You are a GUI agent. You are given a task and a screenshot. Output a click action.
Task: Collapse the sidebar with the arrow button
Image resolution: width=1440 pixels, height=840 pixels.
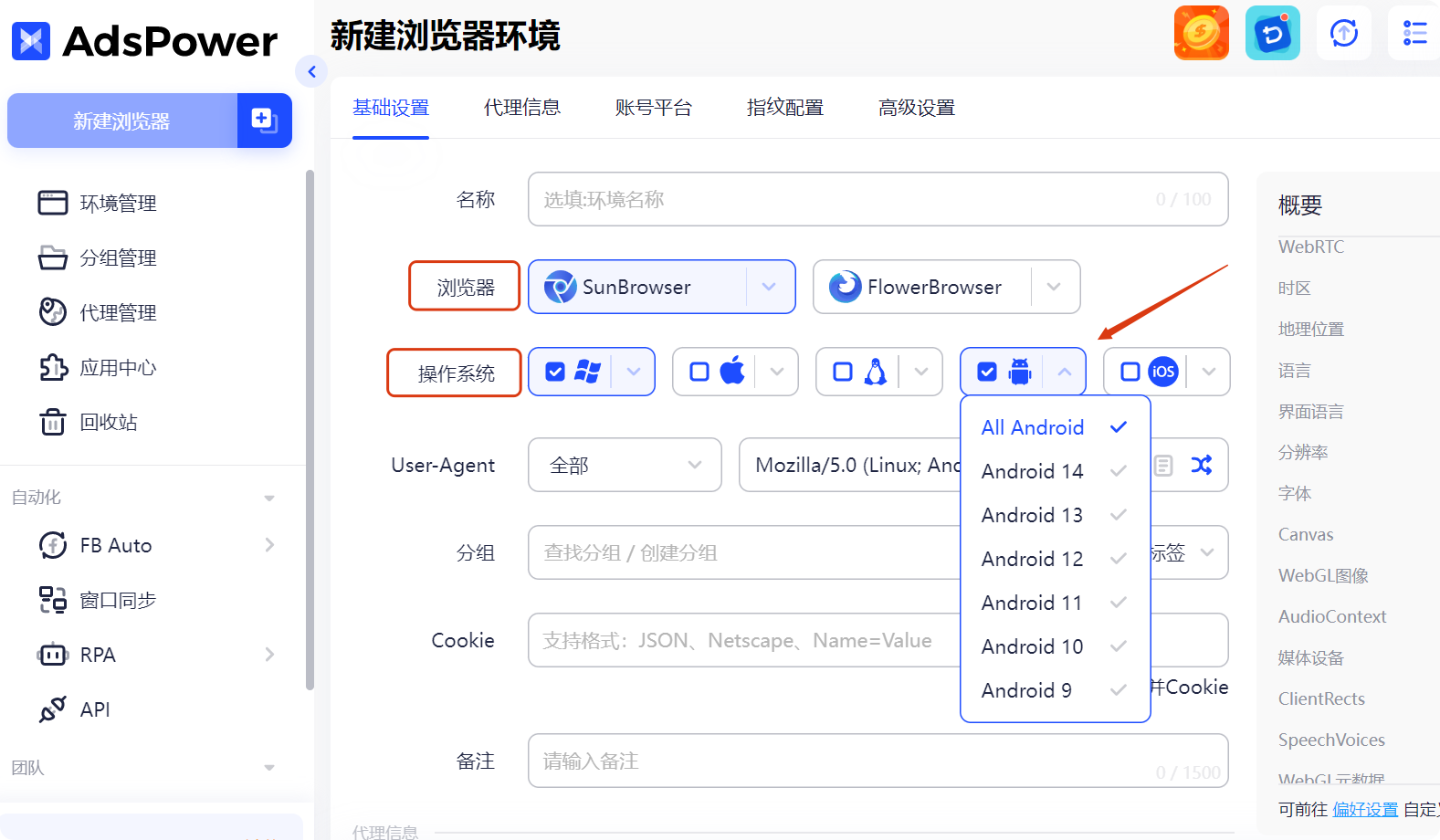click(311, 71)
